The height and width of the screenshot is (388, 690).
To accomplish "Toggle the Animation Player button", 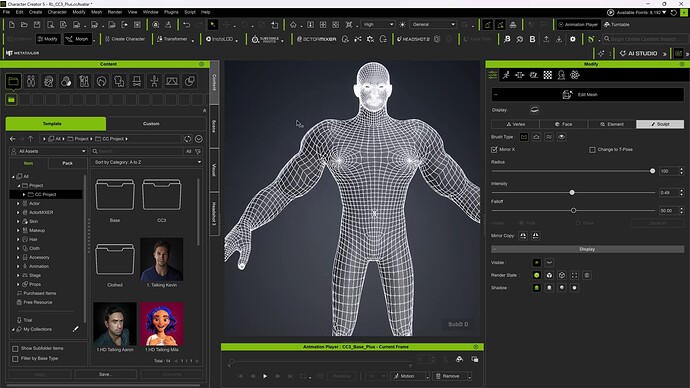I will (x=578, y=25).
